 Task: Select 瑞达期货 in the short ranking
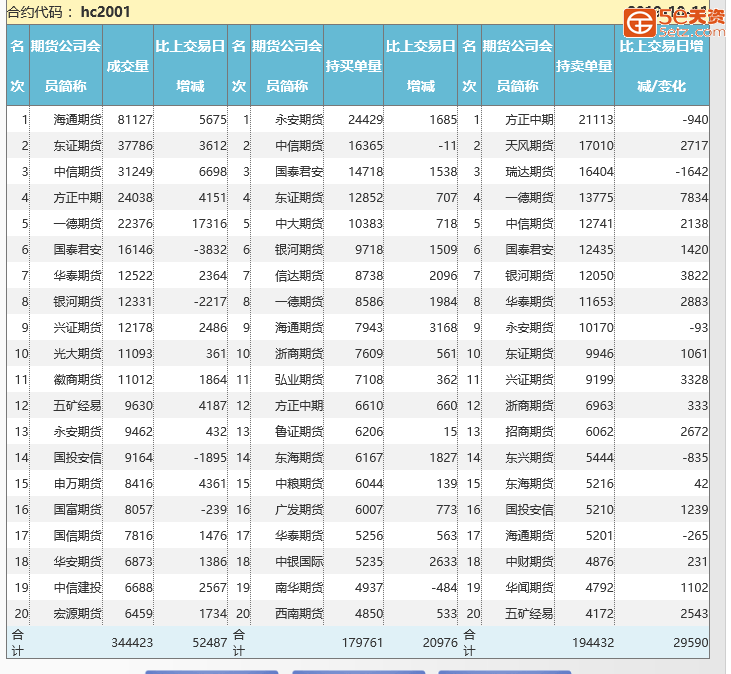(x=529, y=172)
